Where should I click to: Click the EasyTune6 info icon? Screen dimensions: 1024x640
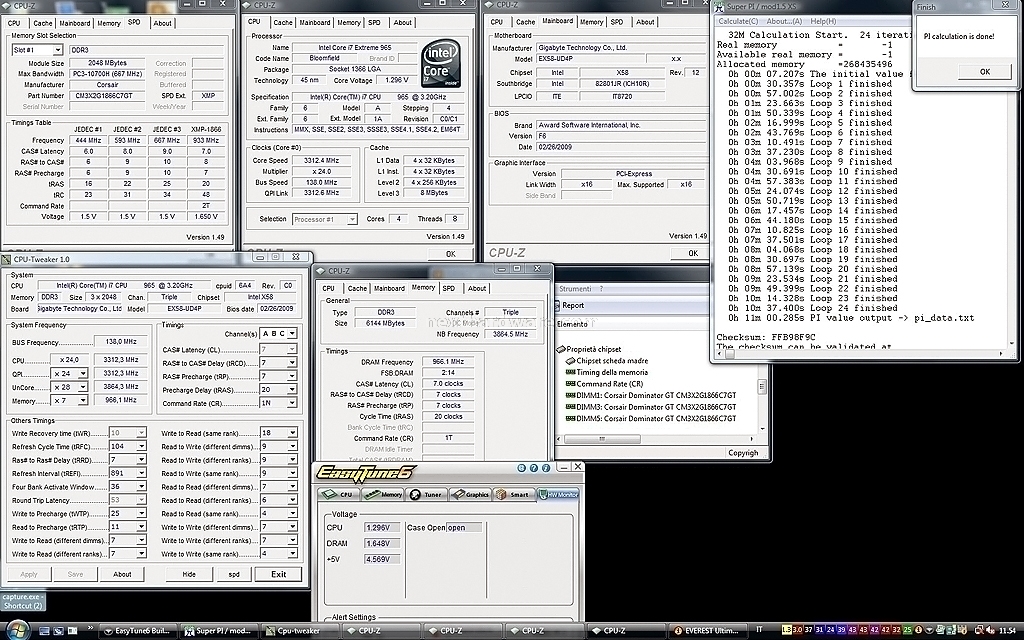tap(546, 468)
